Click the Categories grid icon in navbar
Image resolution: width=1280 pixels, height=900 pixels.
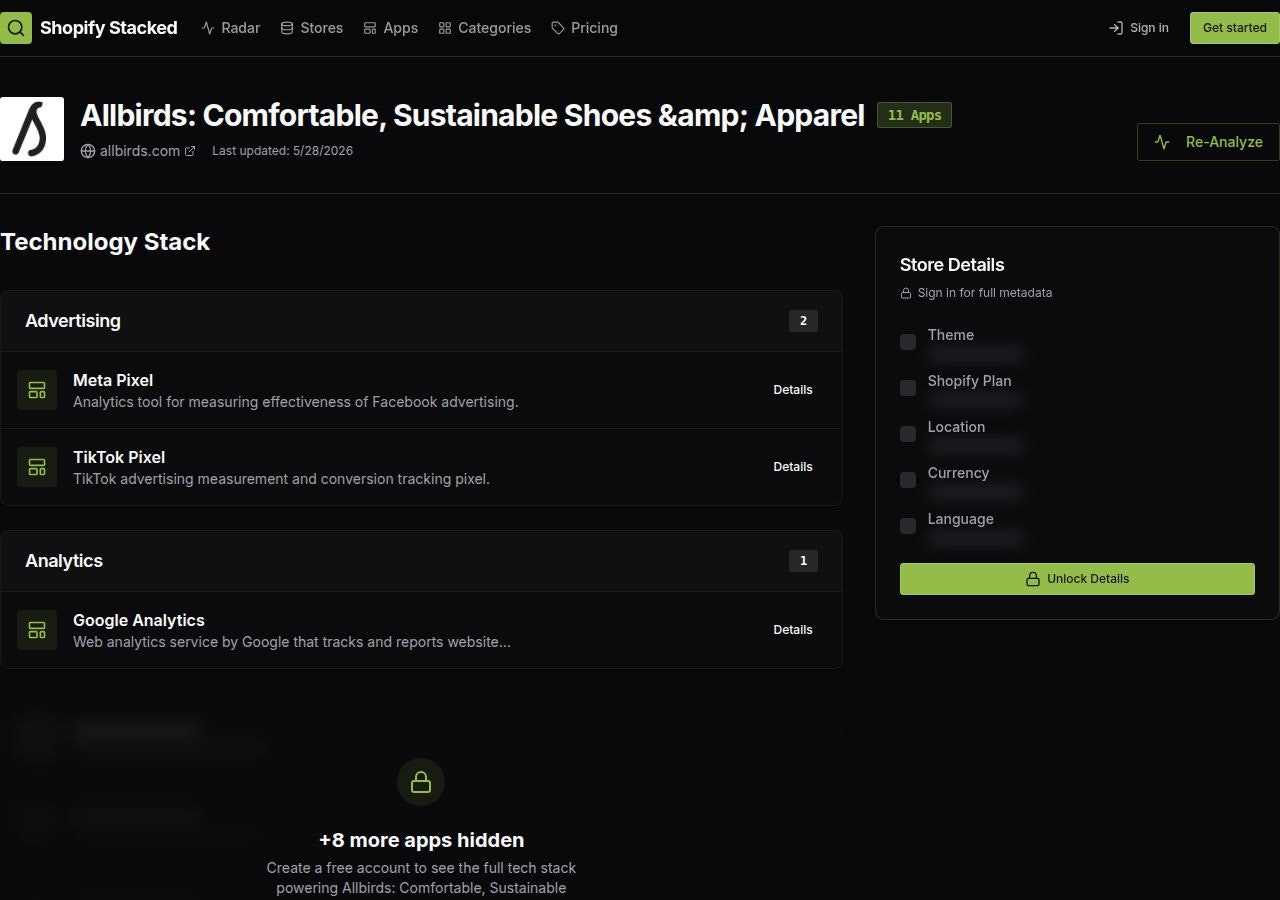click(x=445, y=28)
